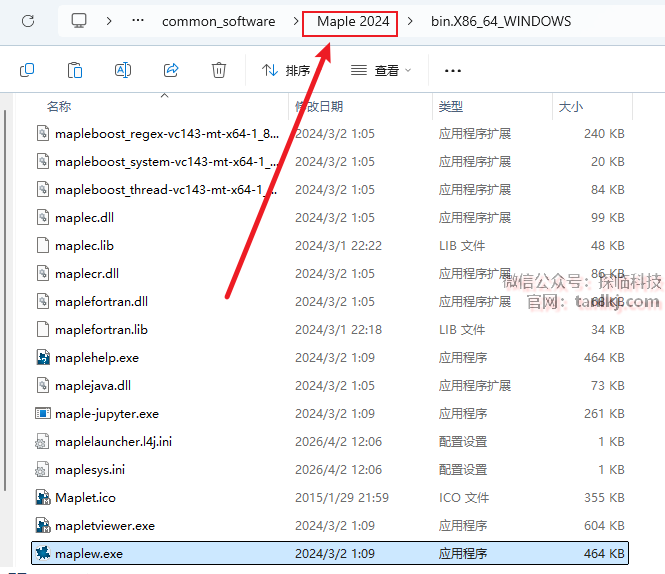Select the maplesys.ini file name
The width and height of the screenshot is (665, 574).
pyautogui.click(x=90, y=470)
